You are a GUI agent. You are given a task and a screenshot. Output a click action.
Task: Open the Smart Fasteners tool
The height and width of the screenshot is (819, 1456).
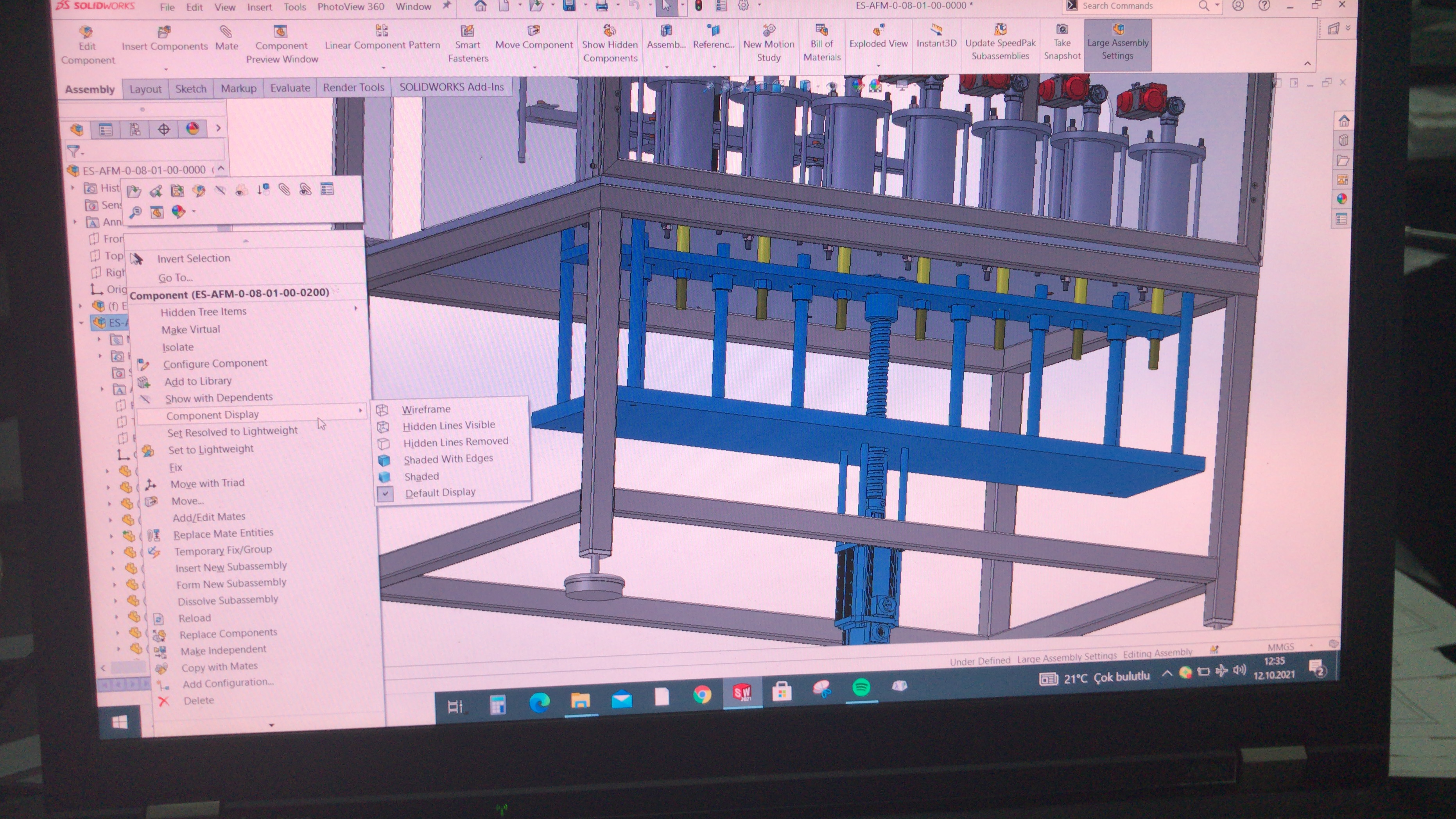(x=467, y=30)
